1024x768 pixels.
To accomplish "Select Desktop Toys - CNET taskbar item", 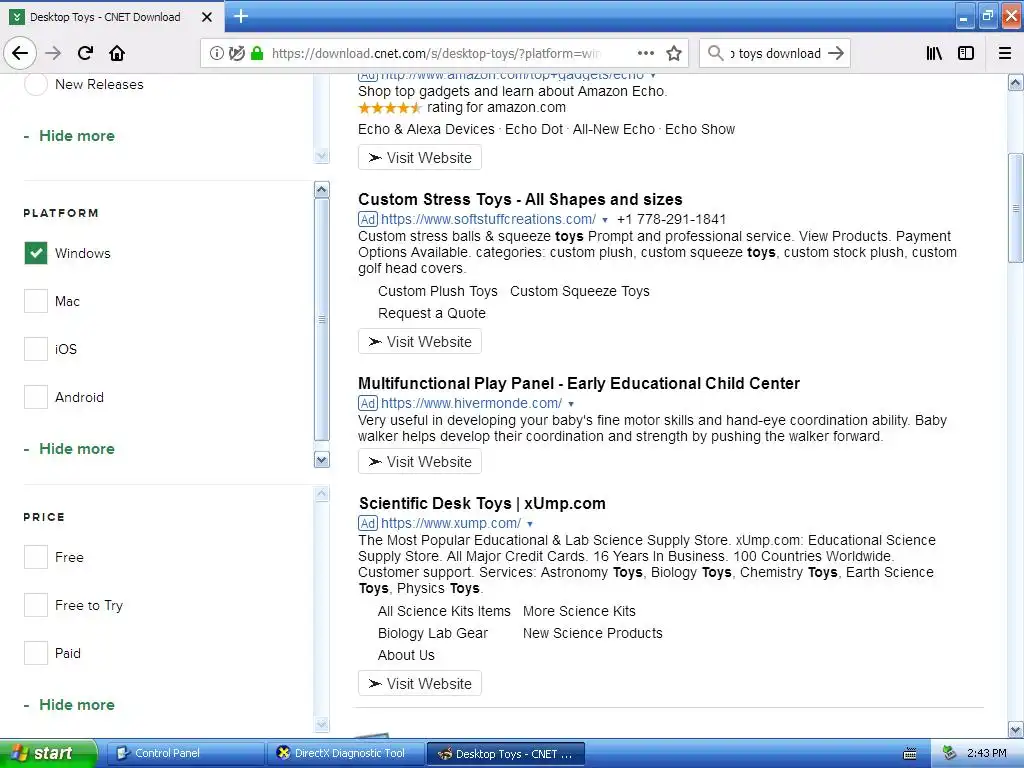I will [x=505, y=754].
